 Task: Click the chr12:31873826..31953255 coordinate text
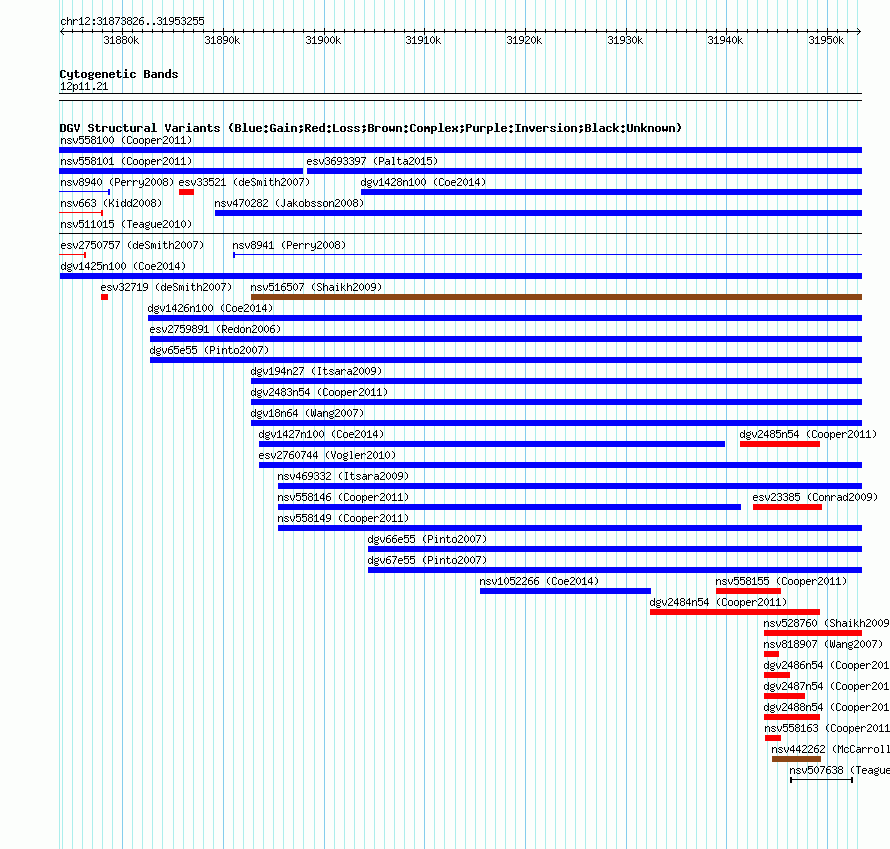tap(132, 21)
